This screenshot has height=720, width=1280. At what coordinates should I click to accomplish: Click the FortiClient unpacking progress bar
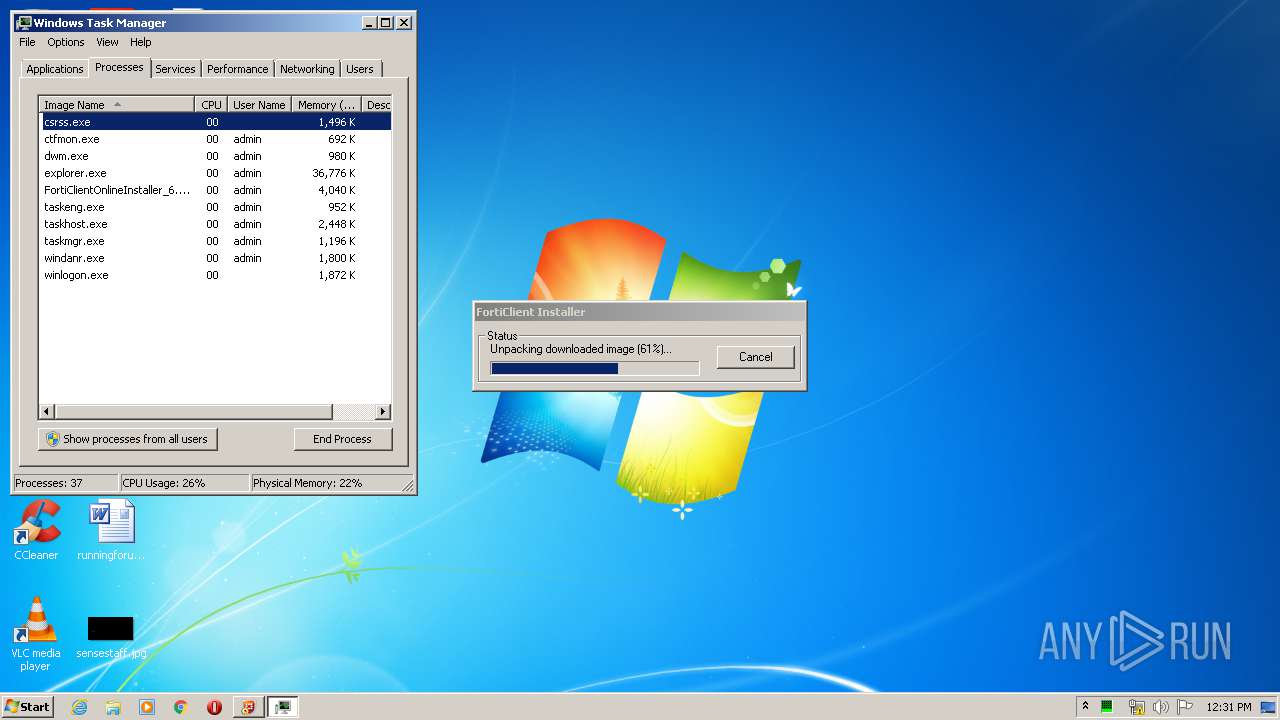point(594,368)
